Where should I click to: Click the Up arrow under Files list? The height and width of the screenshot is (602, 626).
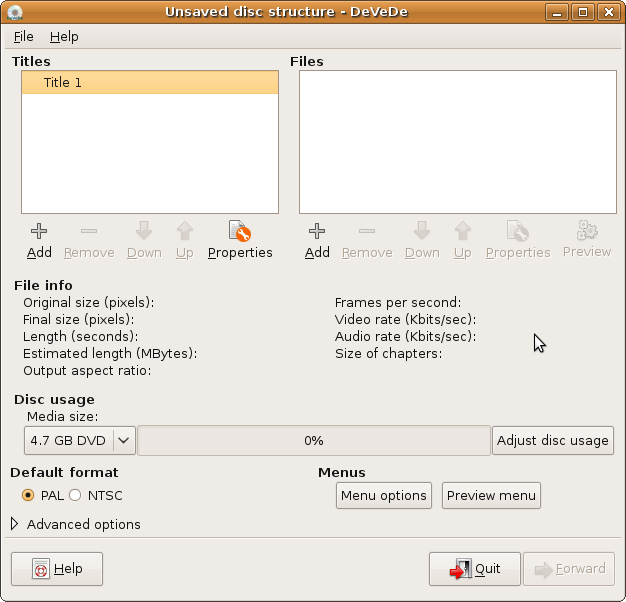click(462, 232)
